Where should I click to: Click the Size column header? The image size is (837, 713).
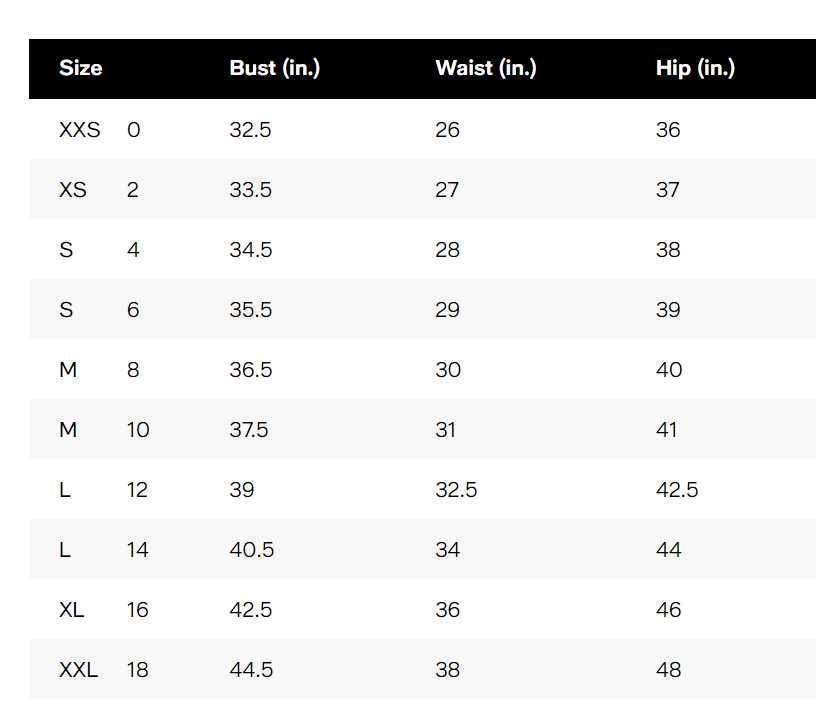(x=80, y=69)
